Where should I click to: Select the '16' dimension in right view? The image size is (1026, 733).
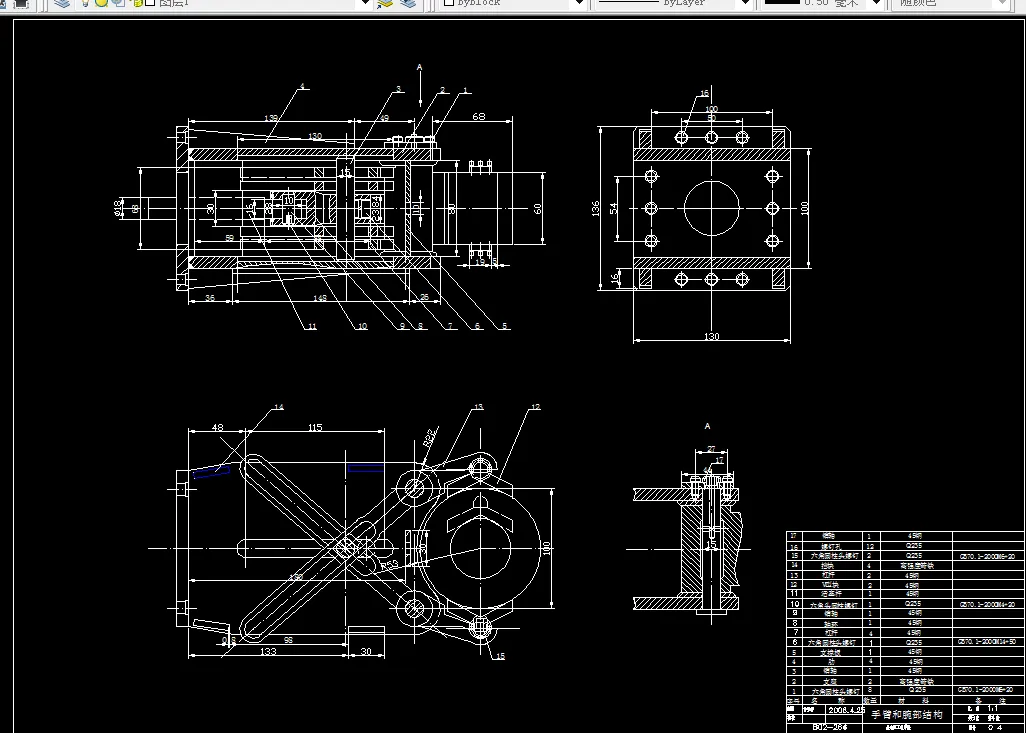tap(614, 278)
